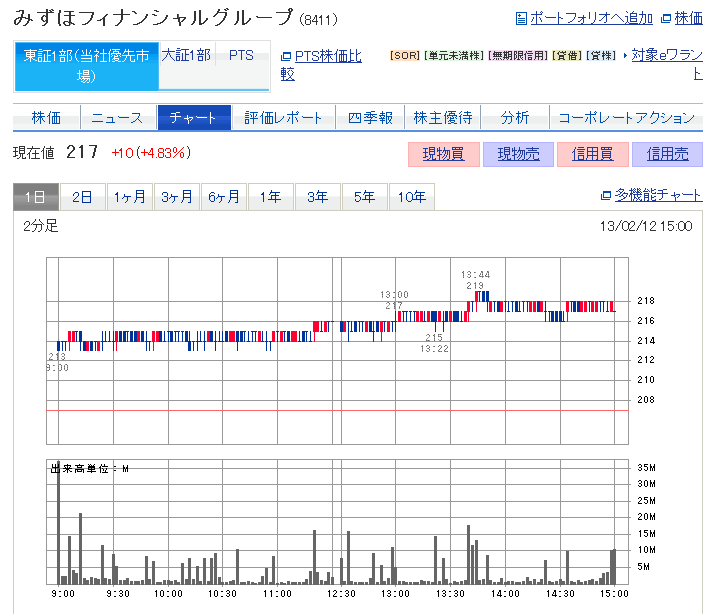Viewport: 713px width, 614px height.
Task: Select the 東証1部 market tab
Action: pos(86,65)
